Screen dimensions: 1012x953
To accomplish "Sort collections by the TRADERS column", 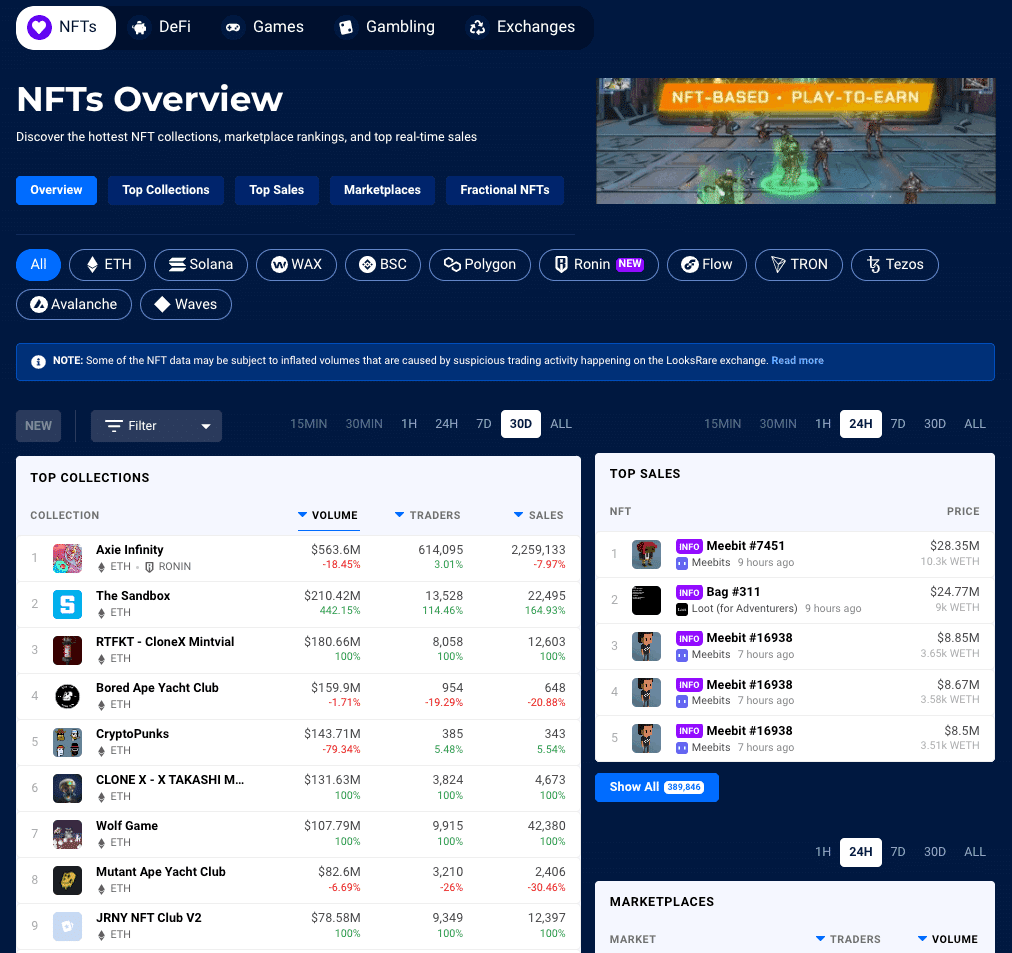I will (428, 516).
